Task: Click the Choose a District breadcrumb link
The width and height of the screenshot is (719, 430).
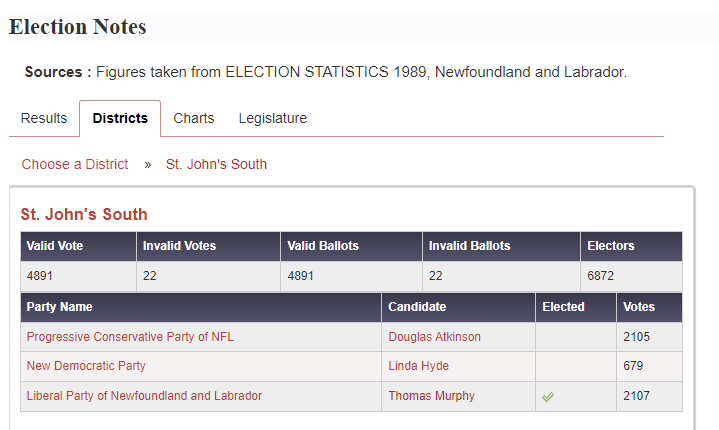Action: 75,164
